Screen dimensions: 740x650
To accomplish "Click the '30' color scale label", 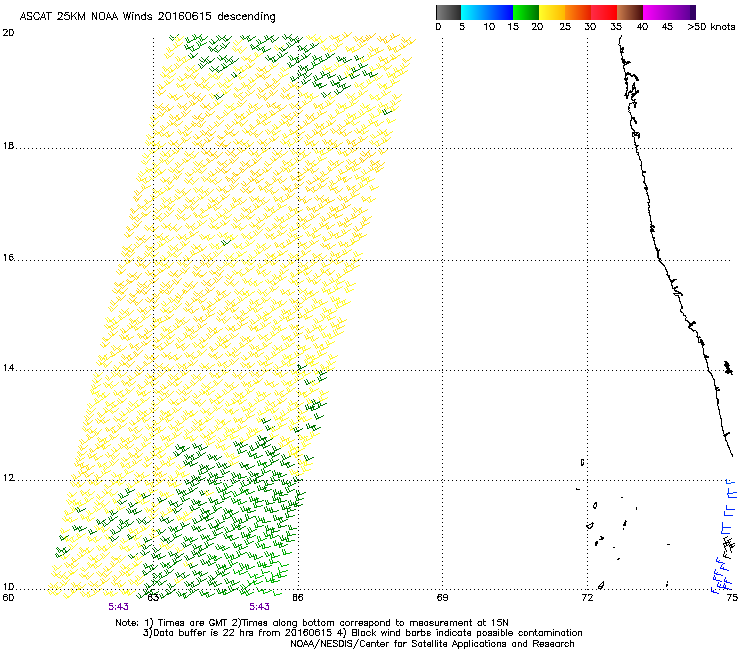I will [590, 27].
